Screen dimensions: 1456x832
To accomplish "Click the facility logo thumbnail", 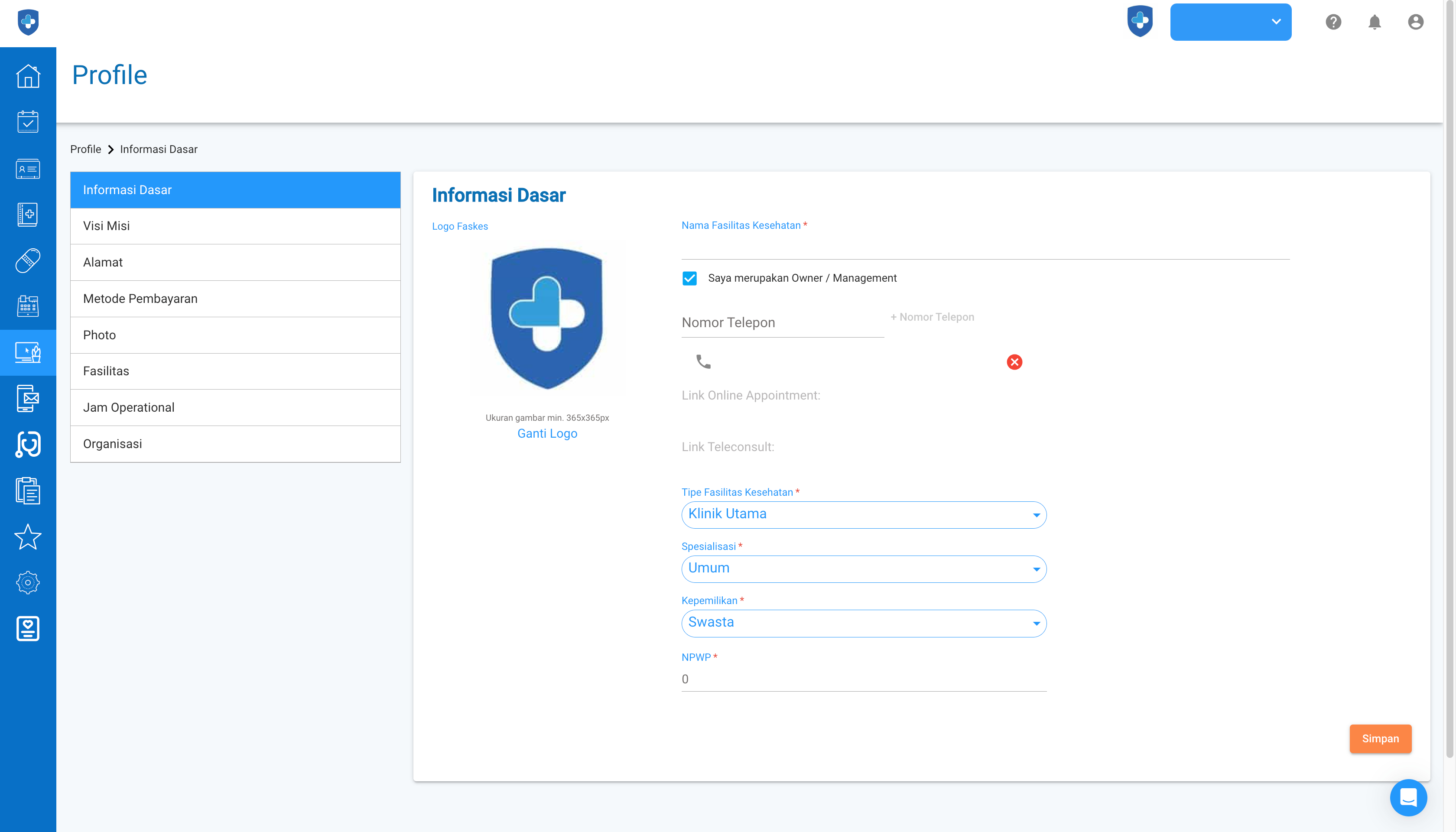I will point(547,318).
